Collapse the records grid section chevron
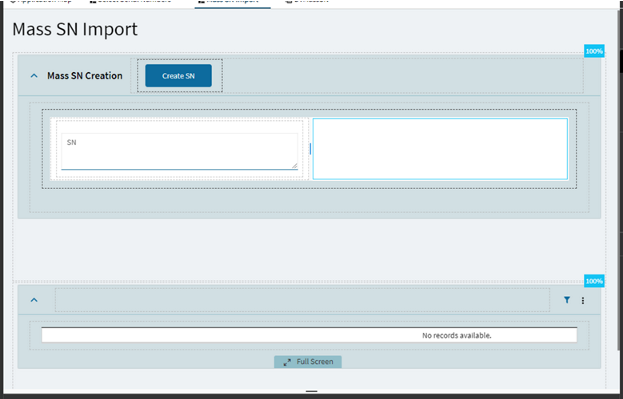Viewport: 623px width, 399px height. (34, 300)
